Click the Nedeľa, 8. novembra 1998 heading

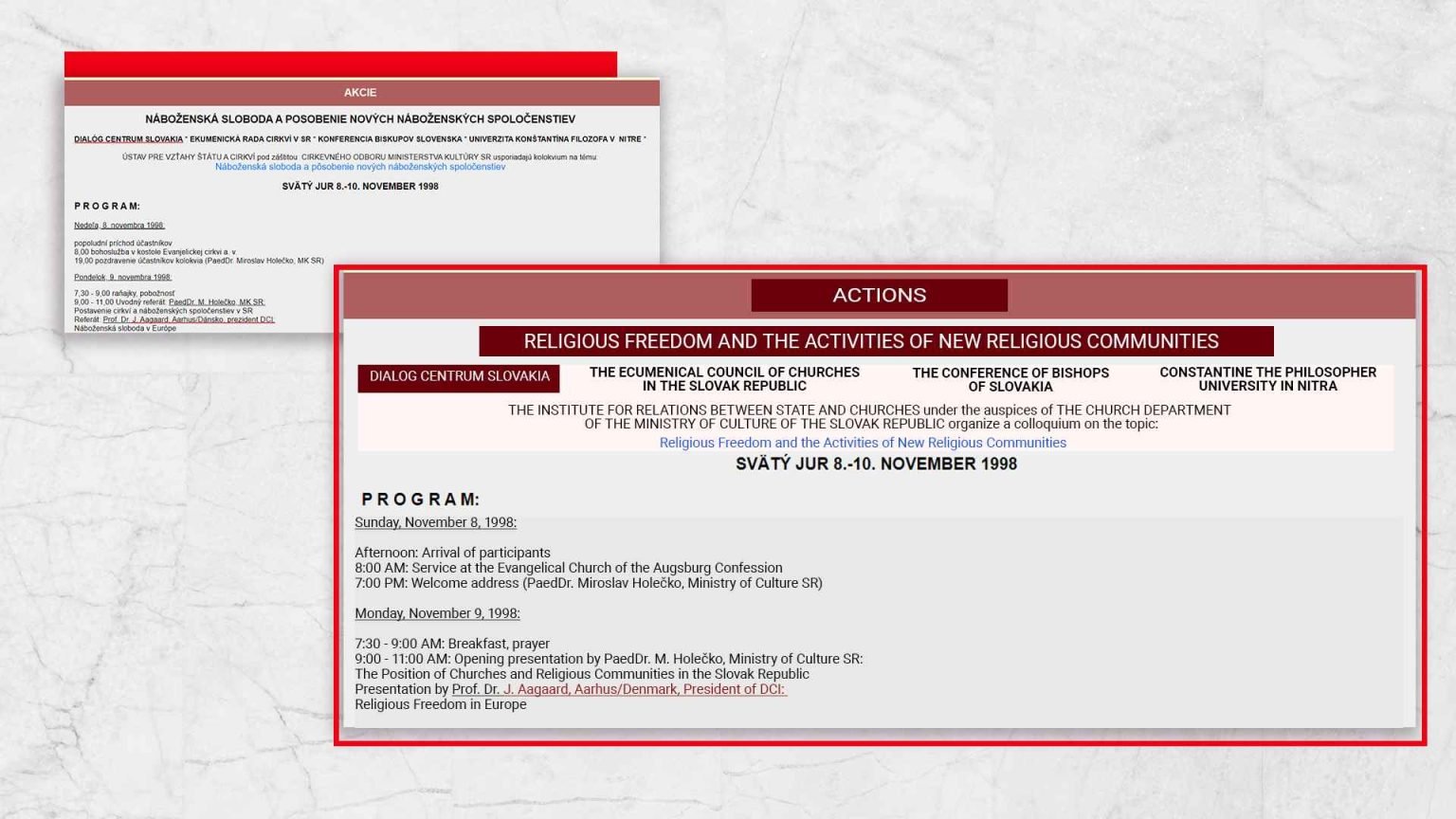pyautogui.click(x=119, y=226)
